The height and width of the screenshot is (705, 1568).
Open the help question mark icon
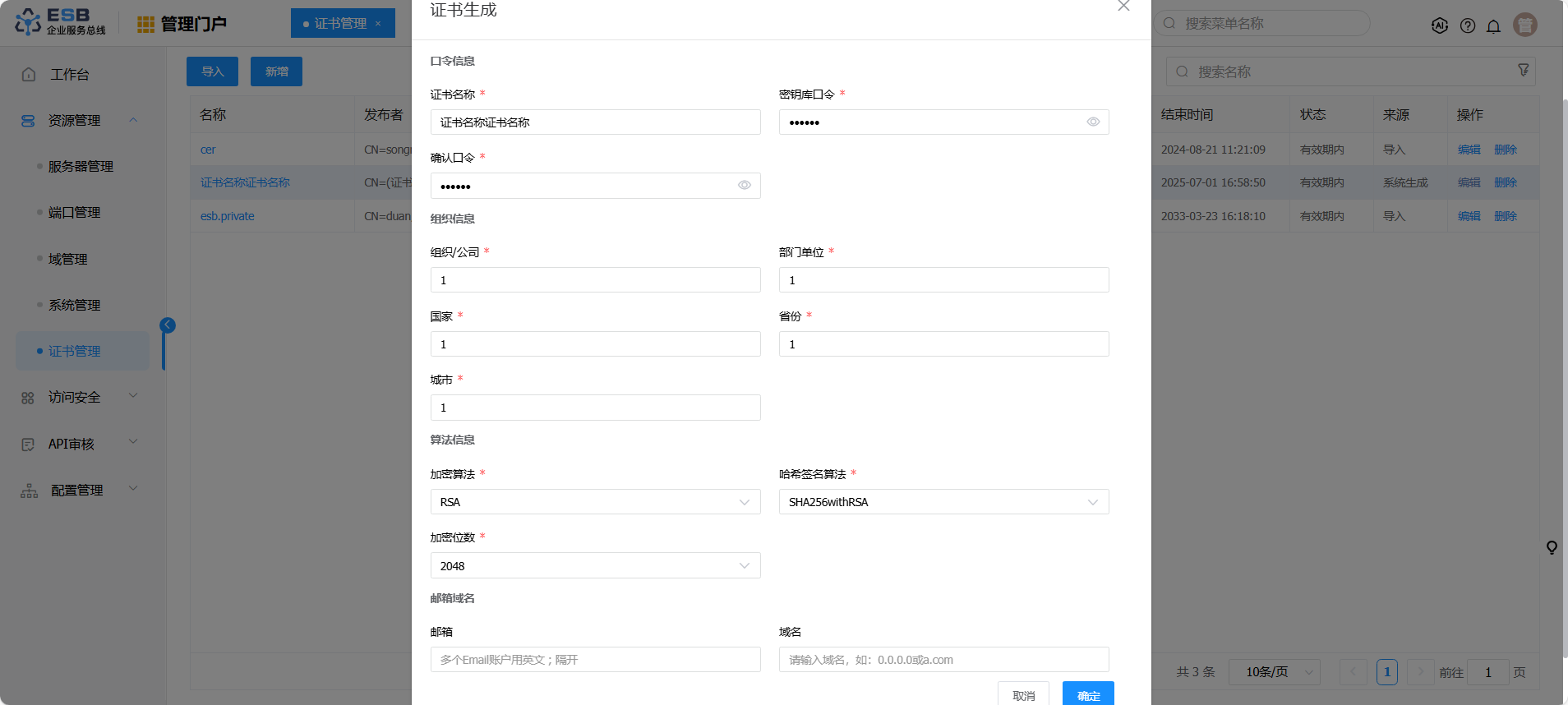[x=1467, y=25]
